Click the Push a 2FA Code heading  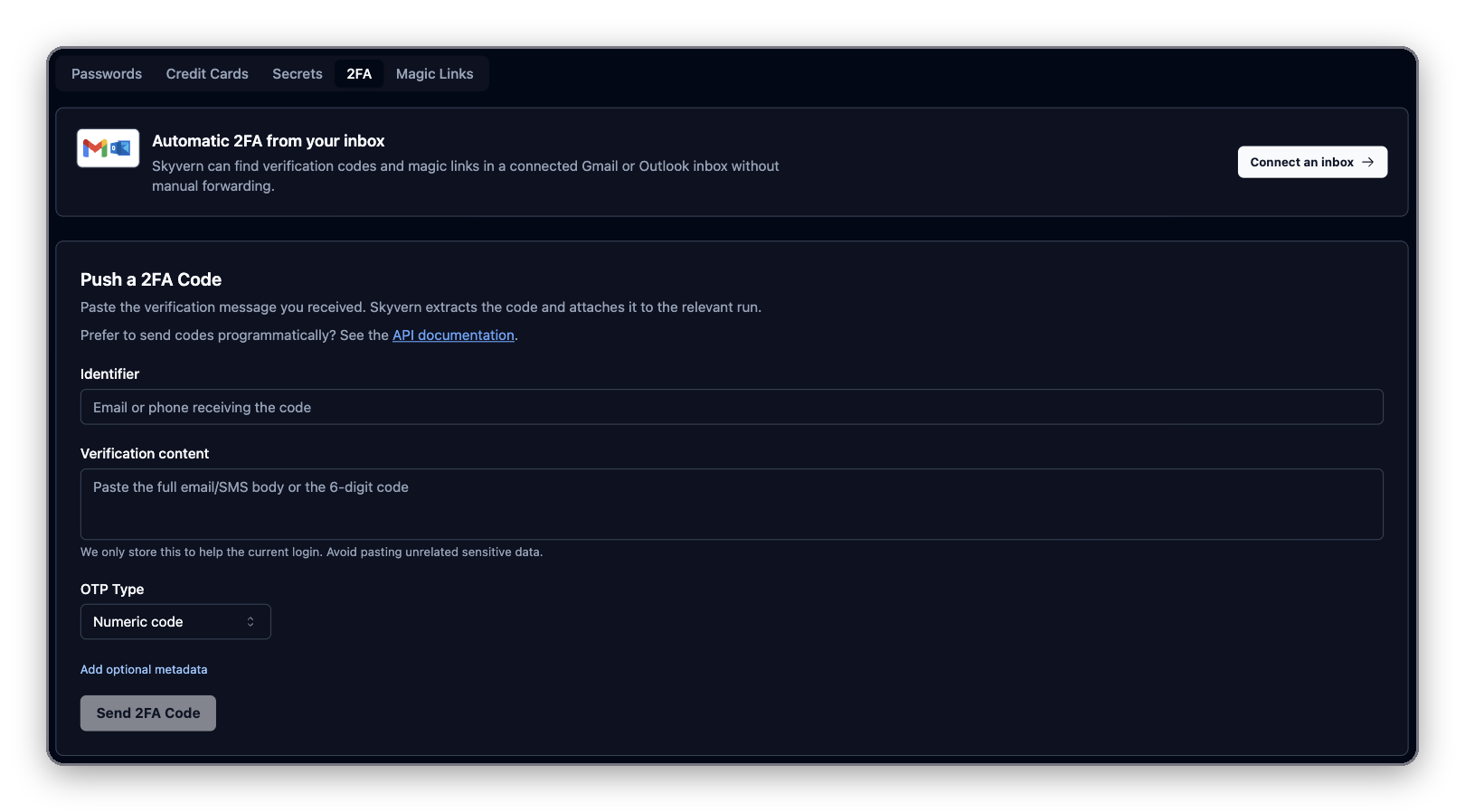coord(151,280)
